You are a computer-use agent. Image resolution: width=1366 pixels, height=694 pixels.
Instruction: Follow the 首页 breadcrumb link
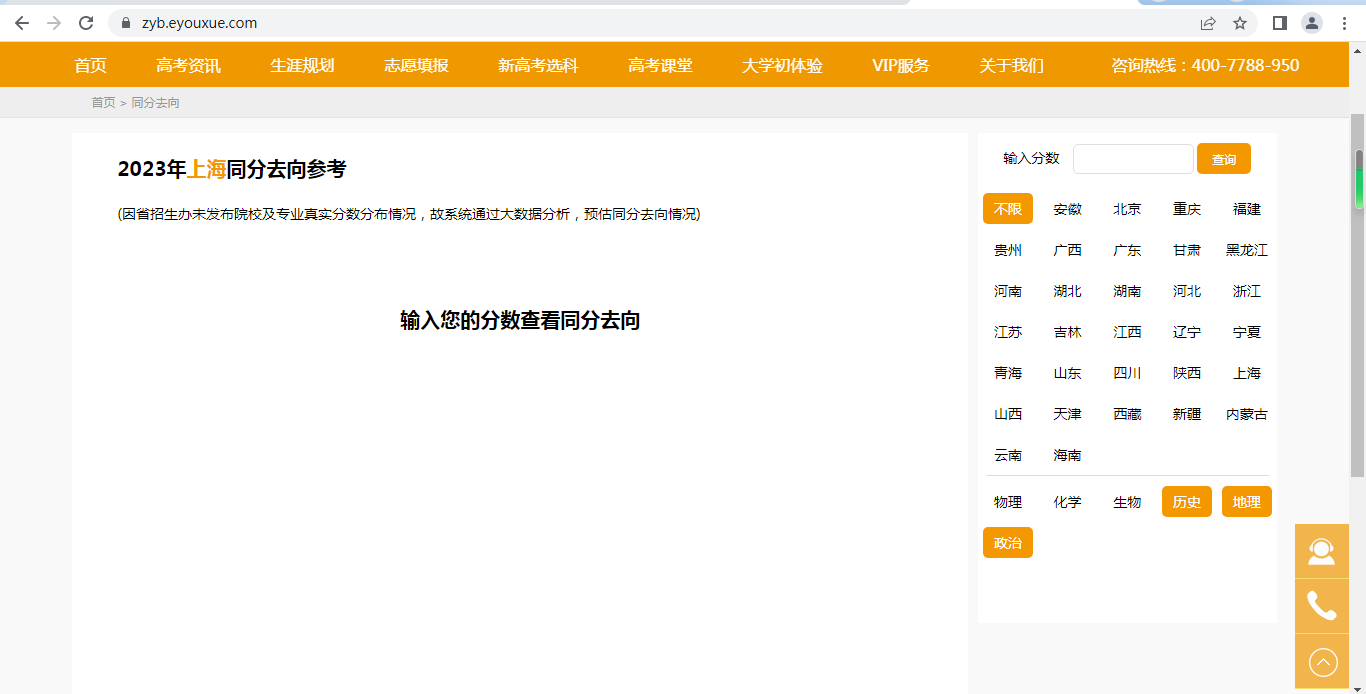click(103, 102)
